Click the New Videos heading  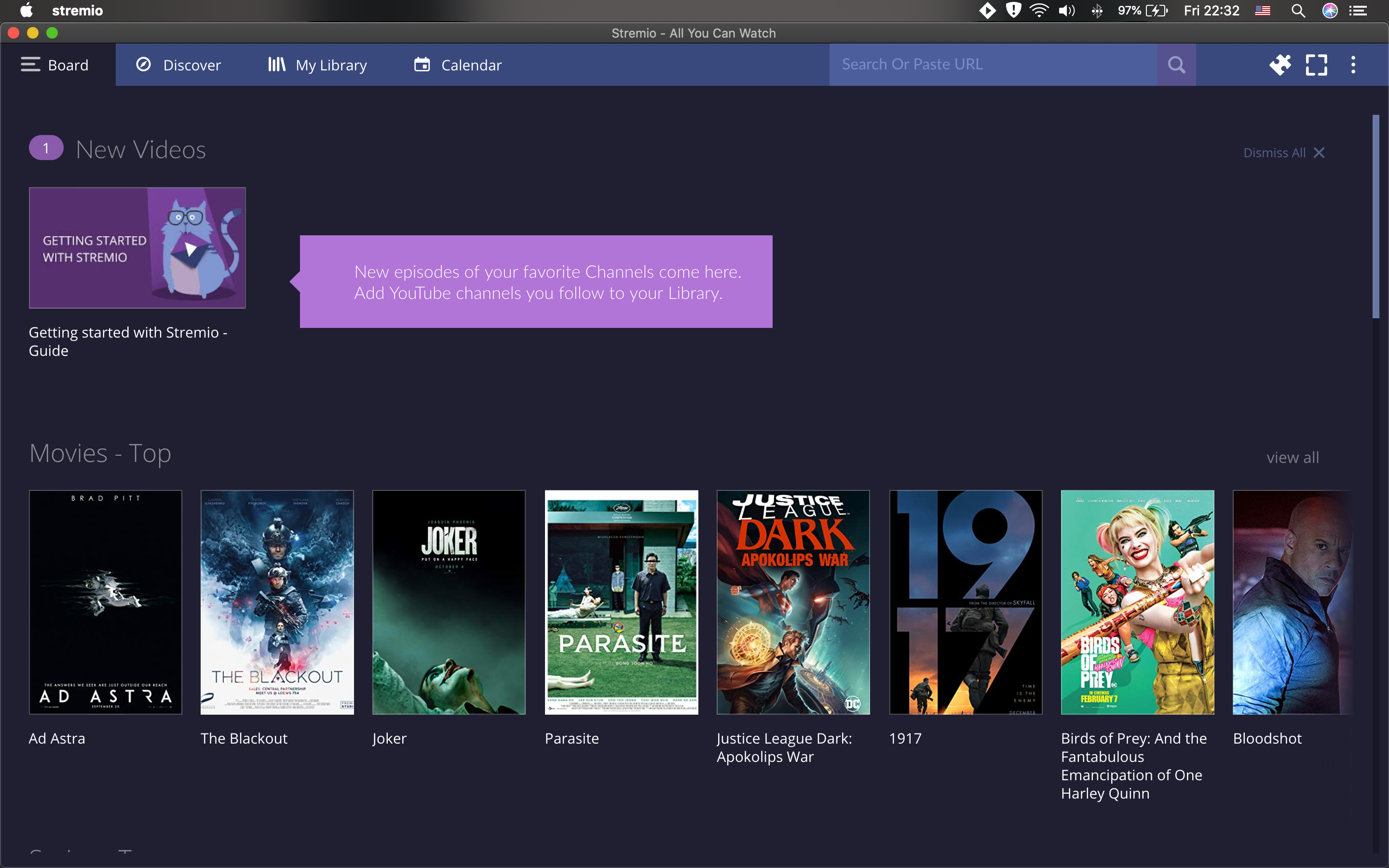point(141,150)
